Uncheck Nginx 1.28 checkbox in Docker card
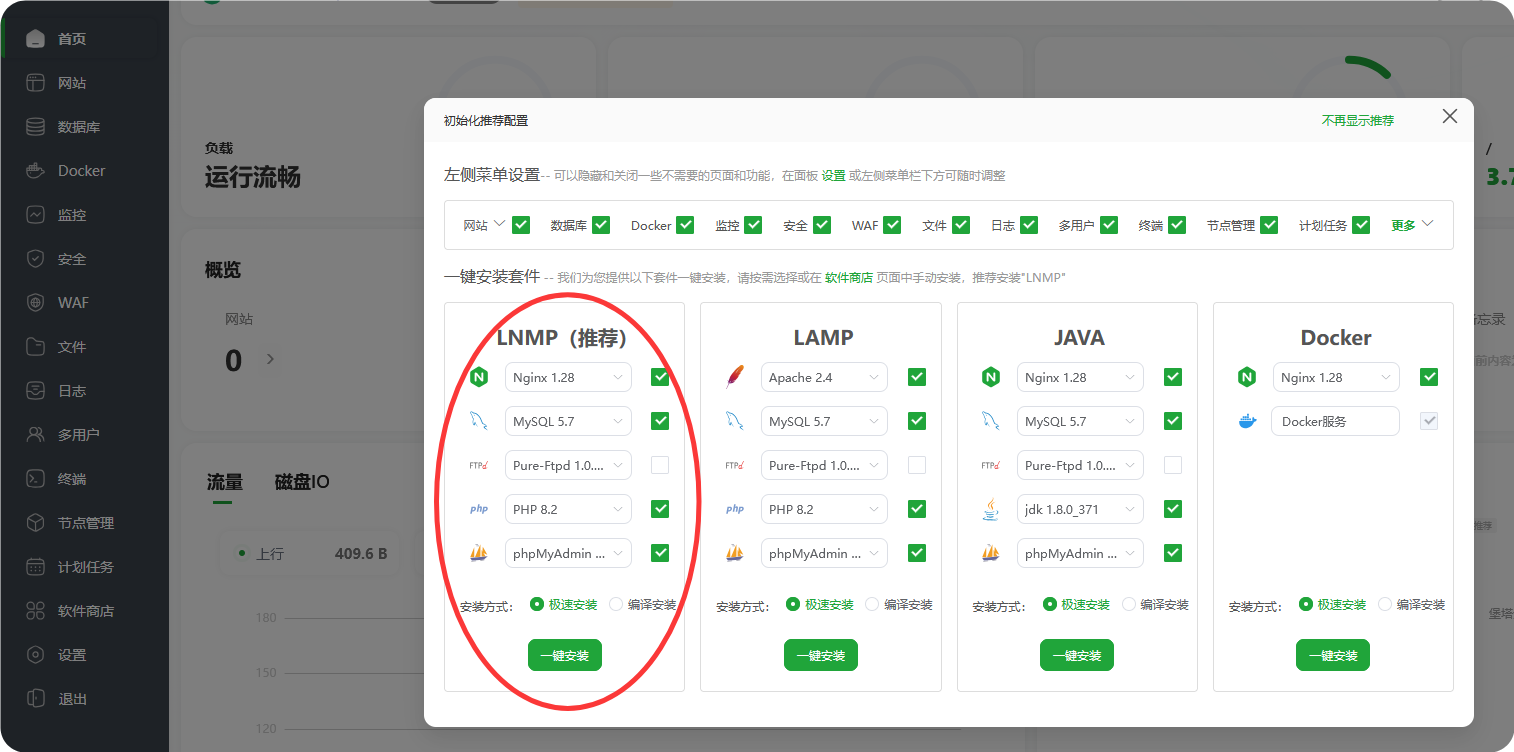 click(1429, 377)
